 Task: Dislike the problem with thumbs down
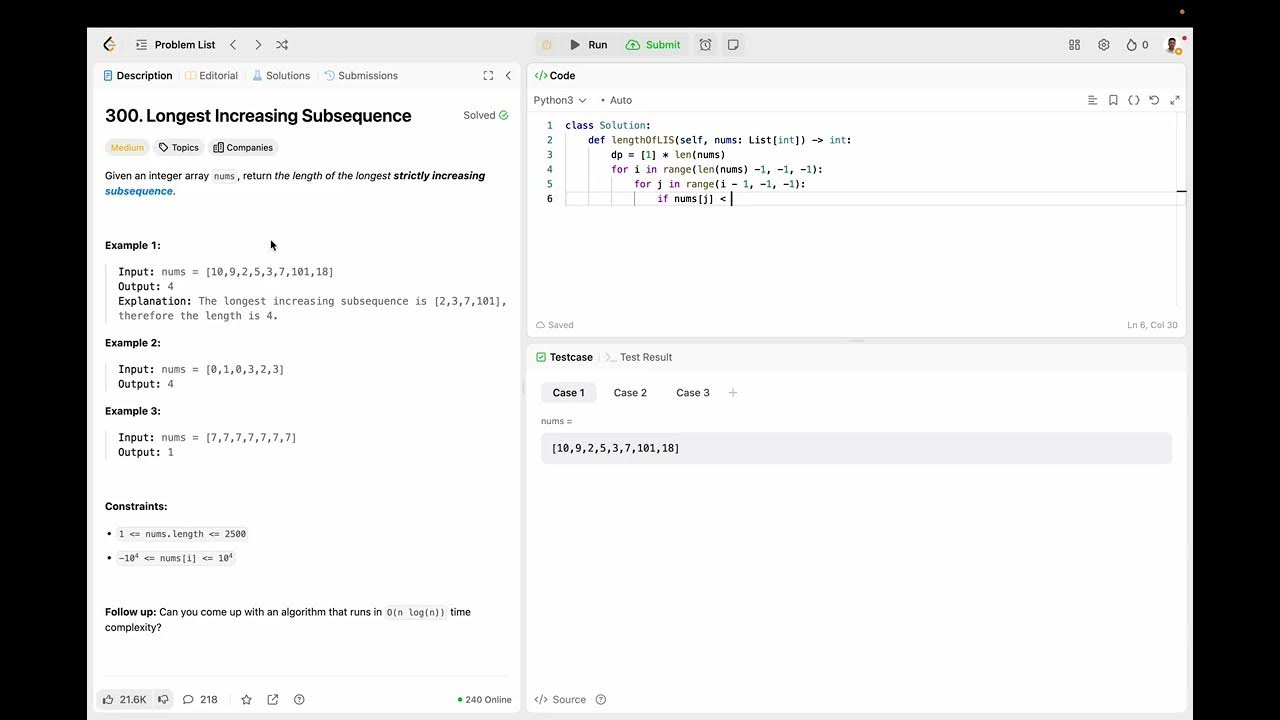[x=163, y=700]
